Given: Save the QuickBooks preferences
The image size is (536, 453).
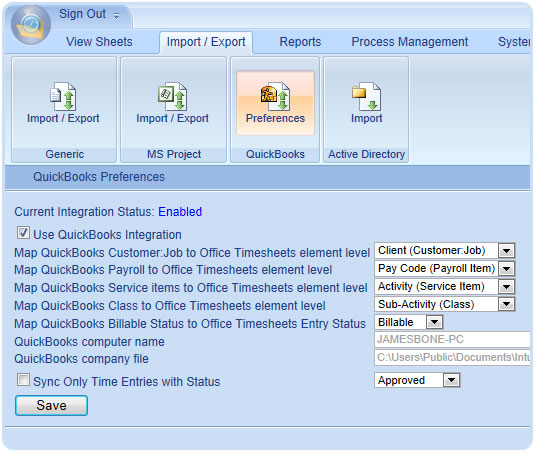Looking at the screenshot, I should [x=51, y=405].
